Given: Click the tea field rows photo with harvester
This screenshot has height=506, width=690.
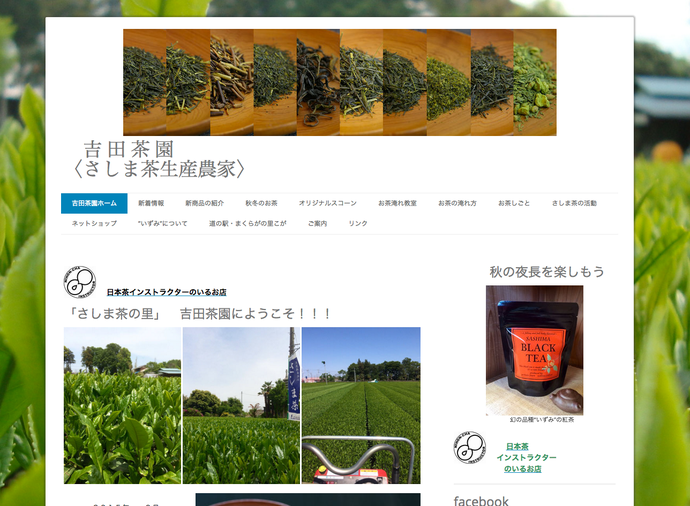Looking at the screenshot, I should point(361,405).
